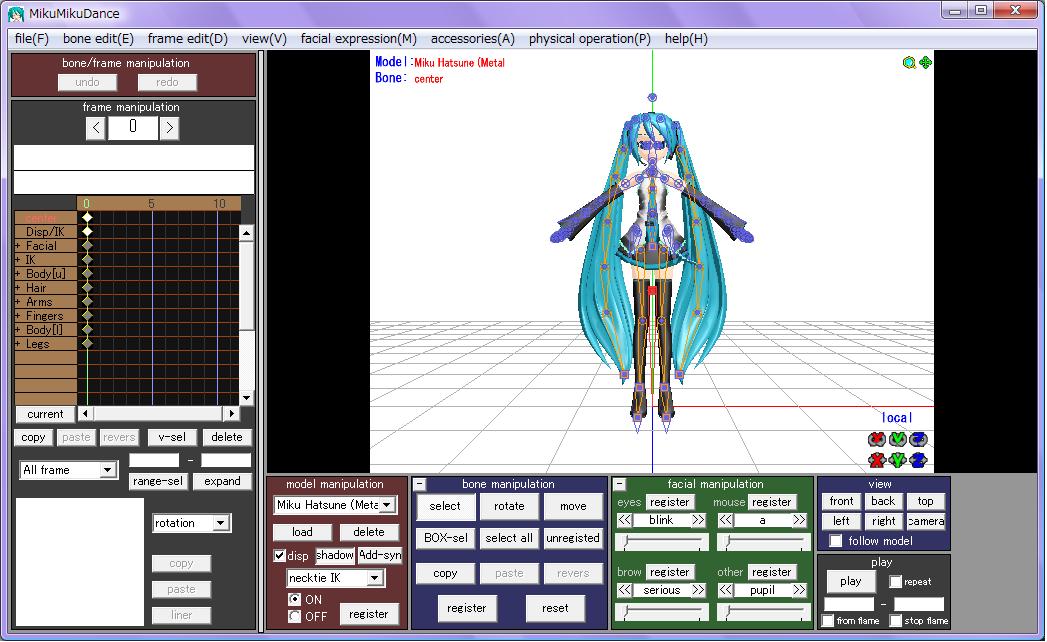Screen dimensions: 1047x642
Task: Switch to the front view
Action: pos(841,501)
